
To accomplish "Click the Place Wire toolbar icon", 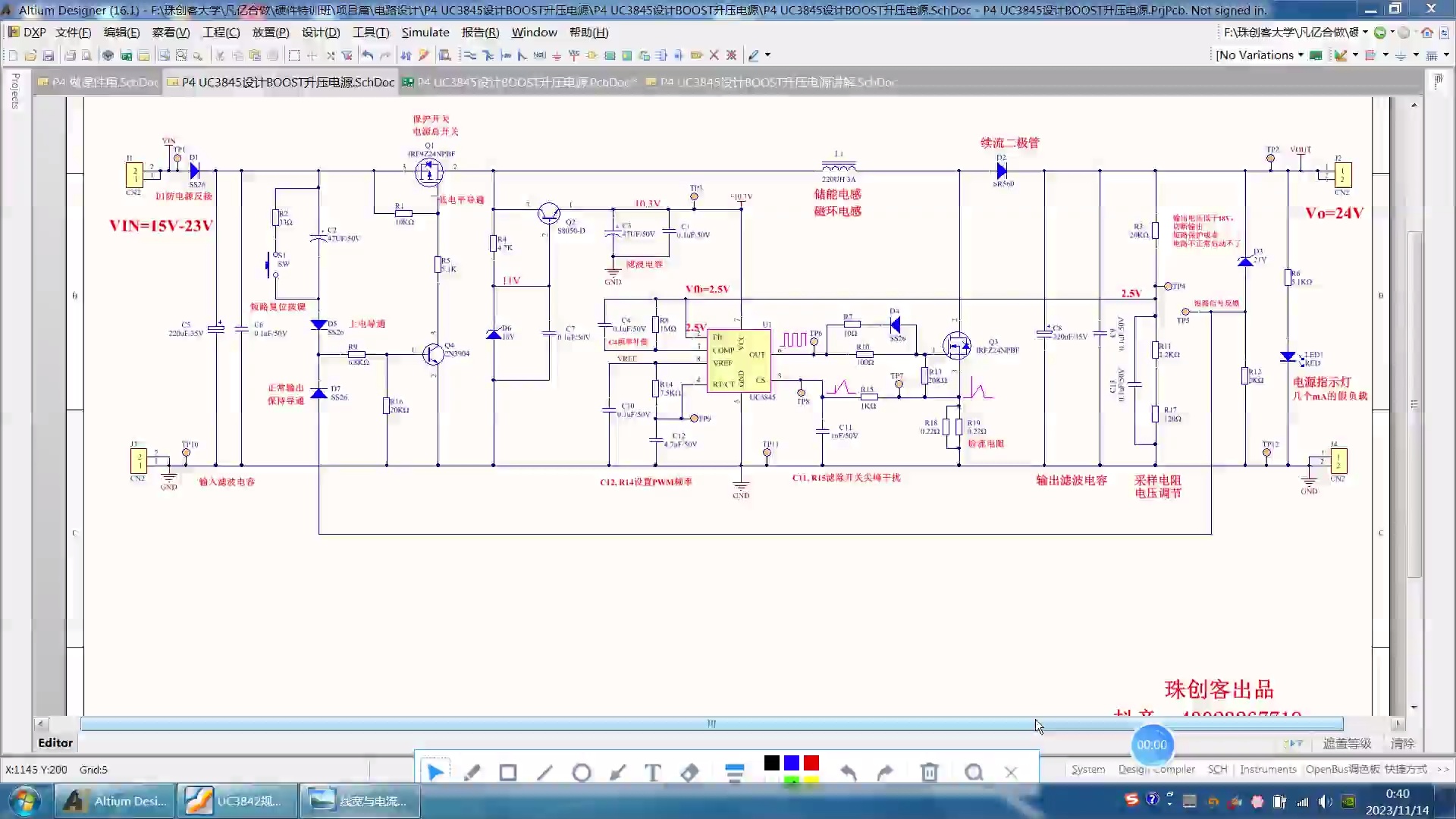I will pos(469,55).
